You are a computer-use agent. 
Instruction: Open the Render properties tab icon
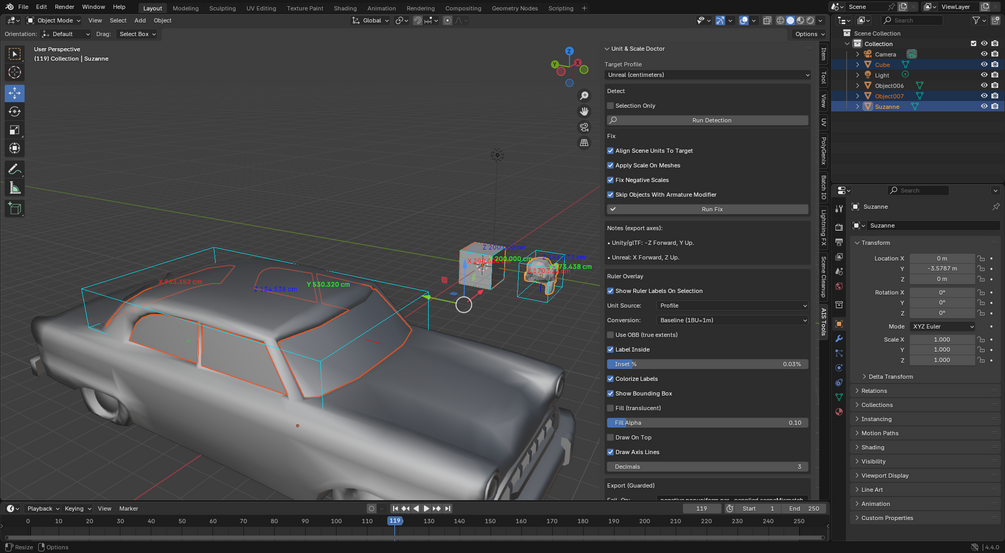tap(839, 227)
